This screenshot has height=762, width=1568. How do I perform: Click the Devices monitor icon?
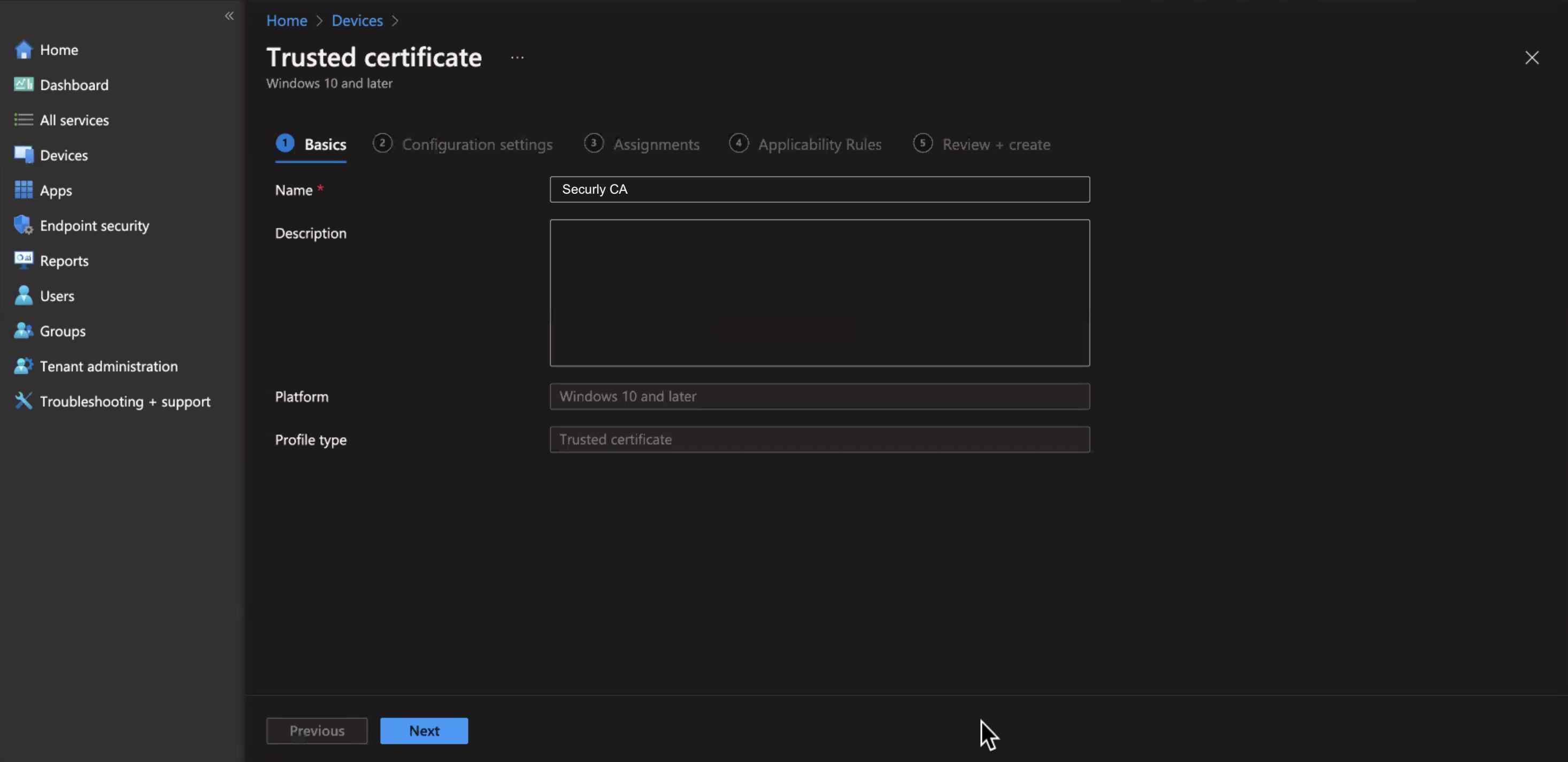[23, 155]
